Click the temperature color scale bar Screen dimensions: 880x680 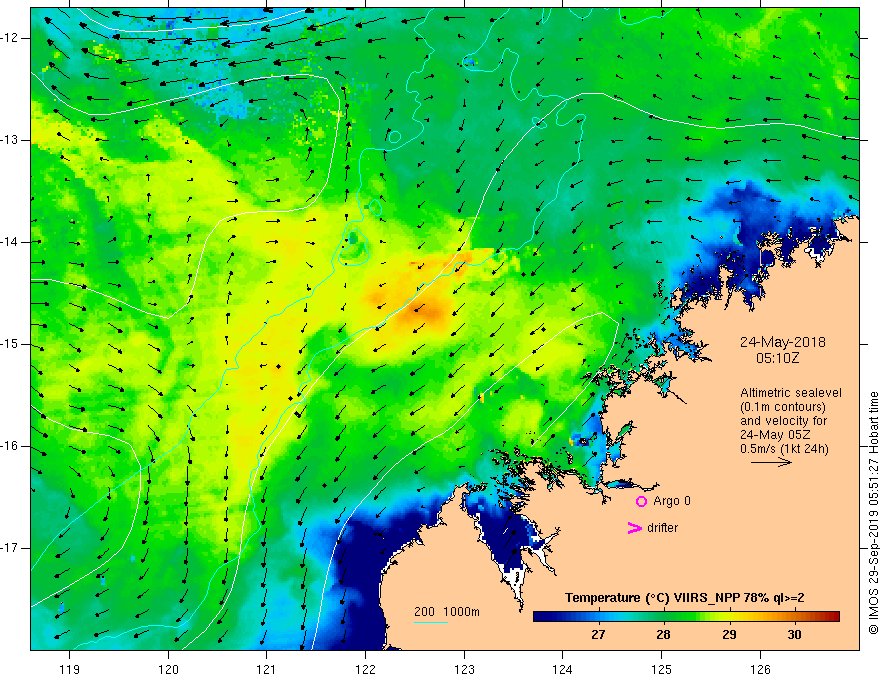[x=686, y=617]
